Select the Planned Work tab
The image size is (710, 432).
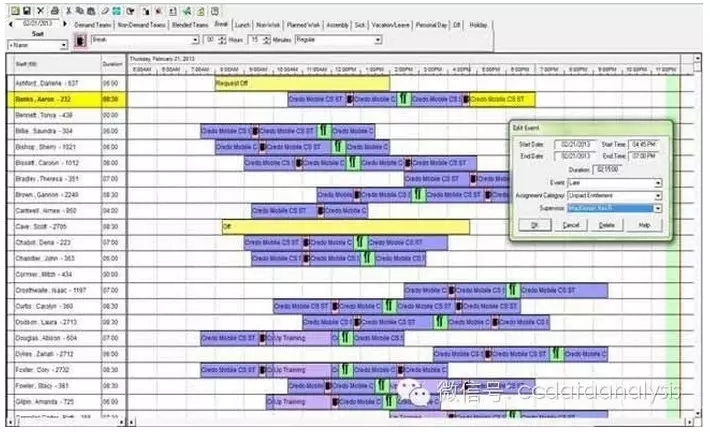303,25
